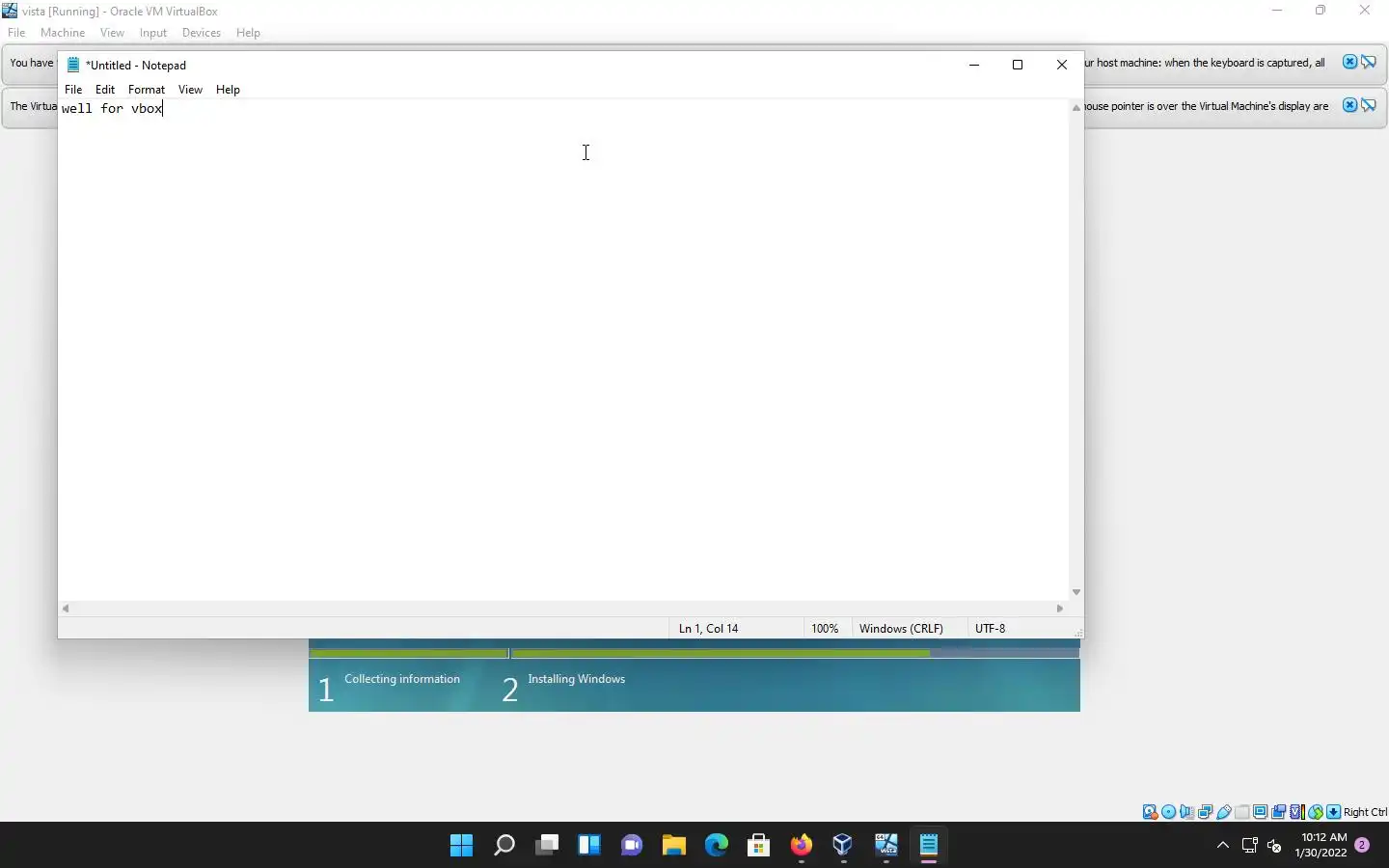Click the 'Collecting information' step in Windows setup
The width and height of the screenshot is (1389, 868).
point(402,679)
